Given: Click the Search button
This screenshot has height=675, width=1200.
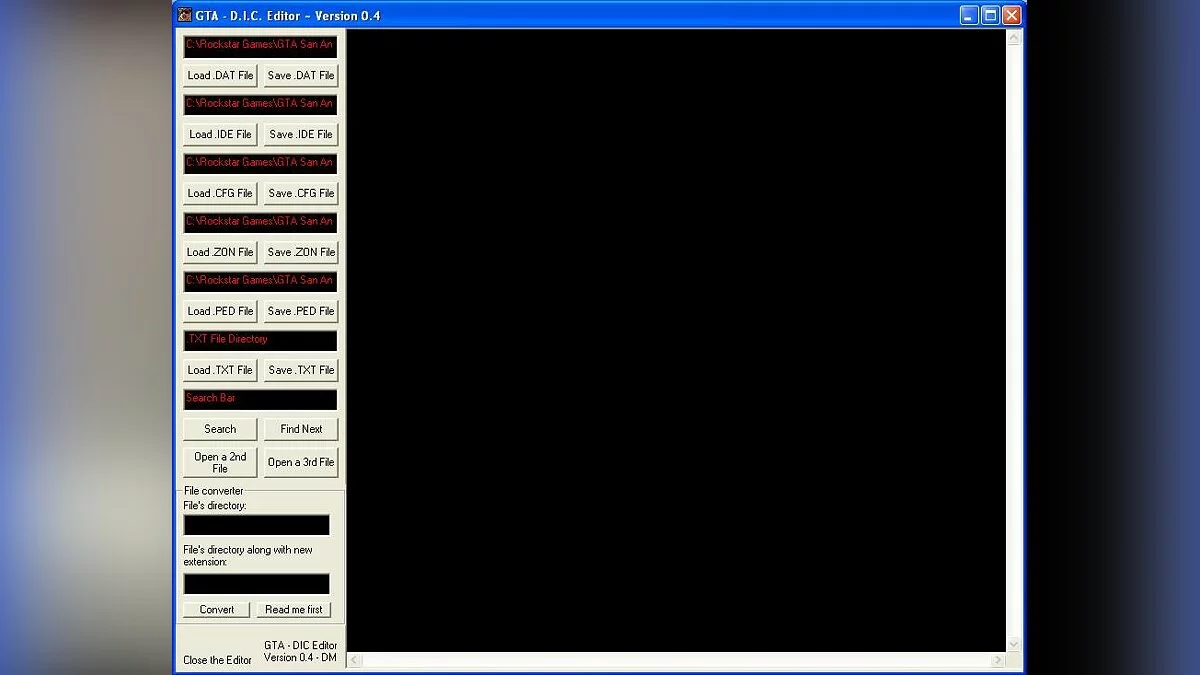Looking at the screenshot, I should pyautogui.click(x=220, y=429).
